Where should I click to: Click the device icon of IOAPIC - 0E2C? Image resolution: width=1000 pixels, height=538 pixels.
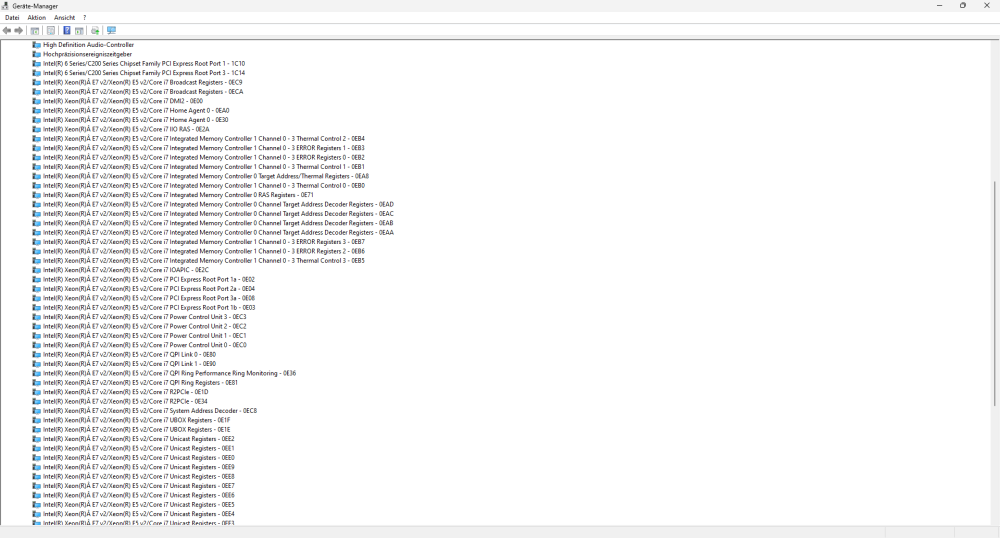tap(37, 270)
